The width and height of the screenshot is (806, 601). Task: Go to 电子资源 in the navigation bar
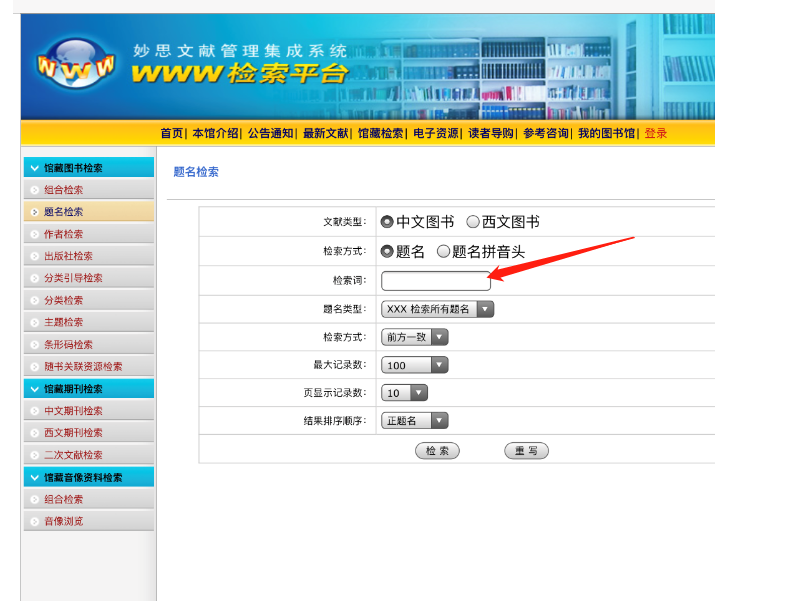435,133
